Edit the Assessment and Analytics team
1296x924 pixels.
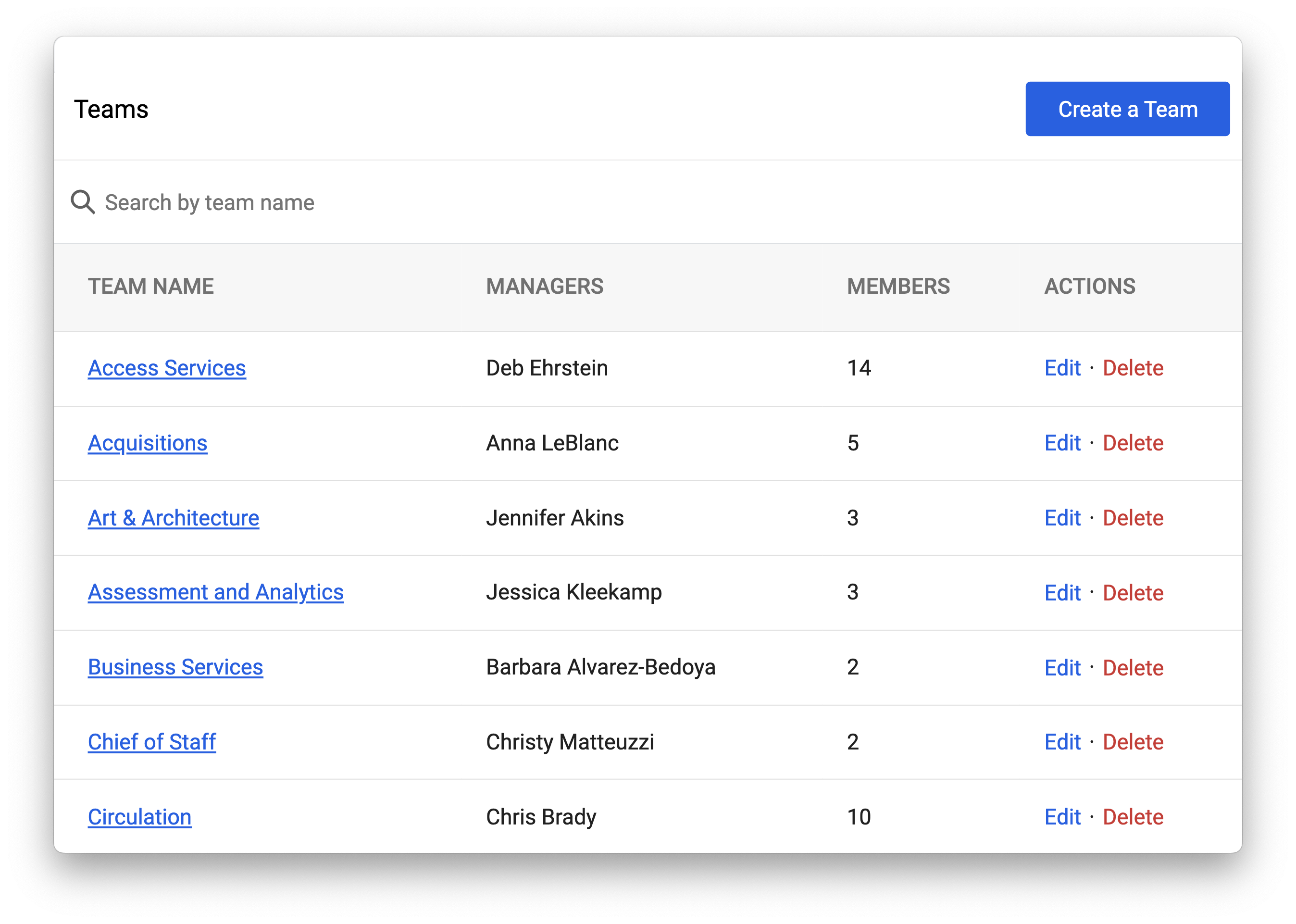[x=1062, y=593]
